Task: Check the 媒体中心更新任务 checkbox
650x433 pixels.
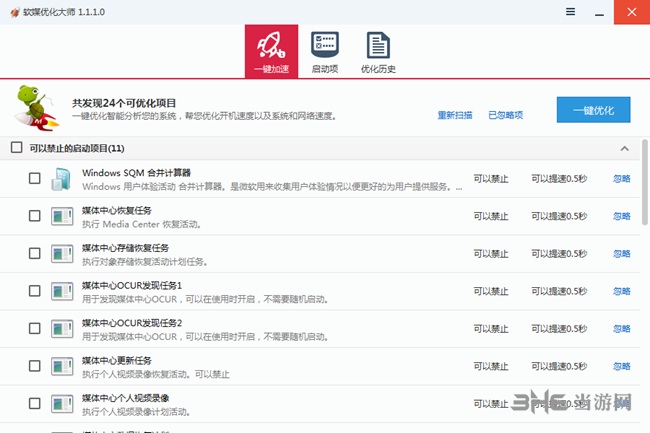Action: 35,366
